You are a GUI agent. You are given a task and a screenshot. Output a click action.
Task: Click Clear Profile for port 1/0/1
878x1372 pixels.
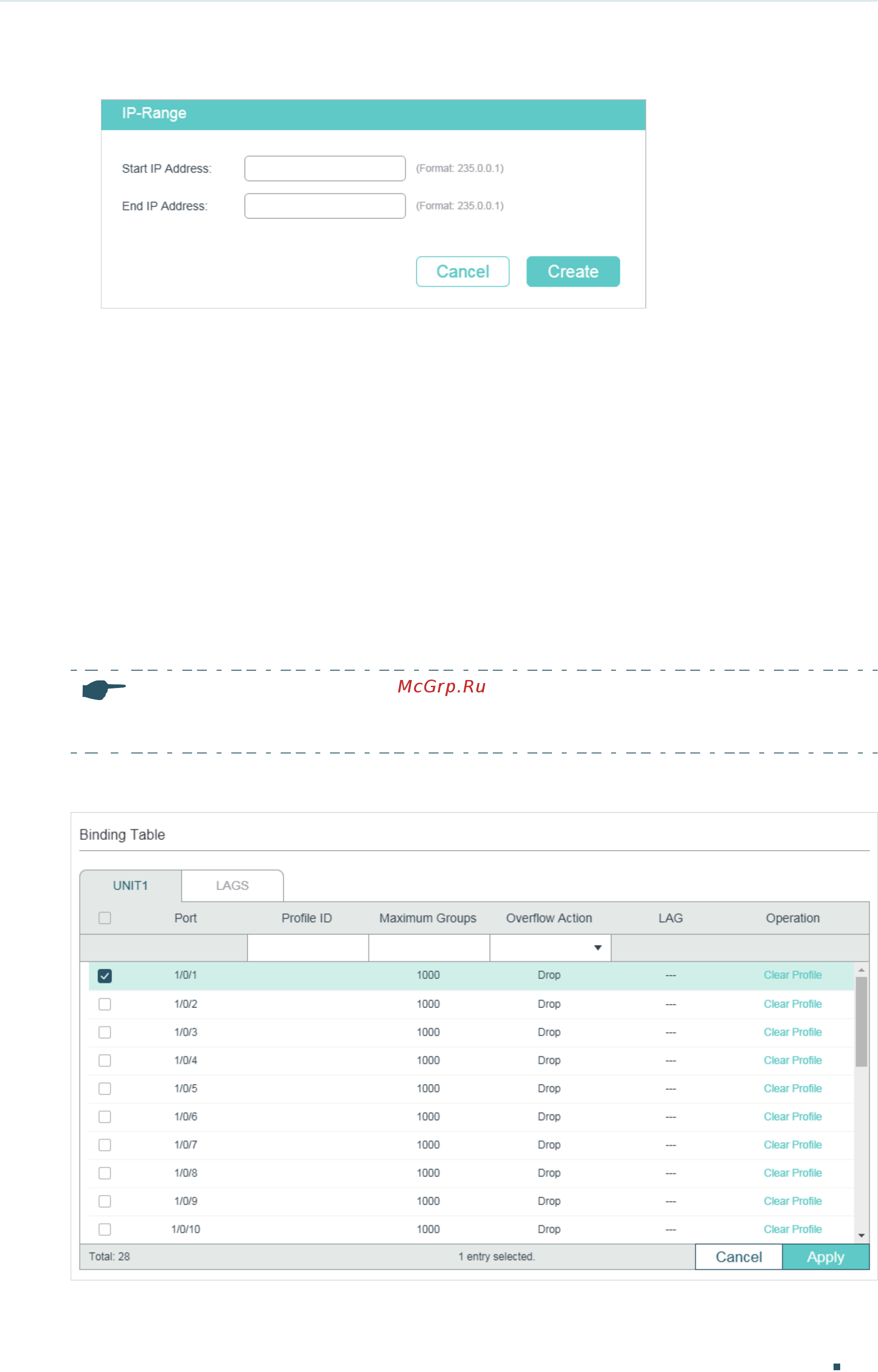click(x=793, y=975)
